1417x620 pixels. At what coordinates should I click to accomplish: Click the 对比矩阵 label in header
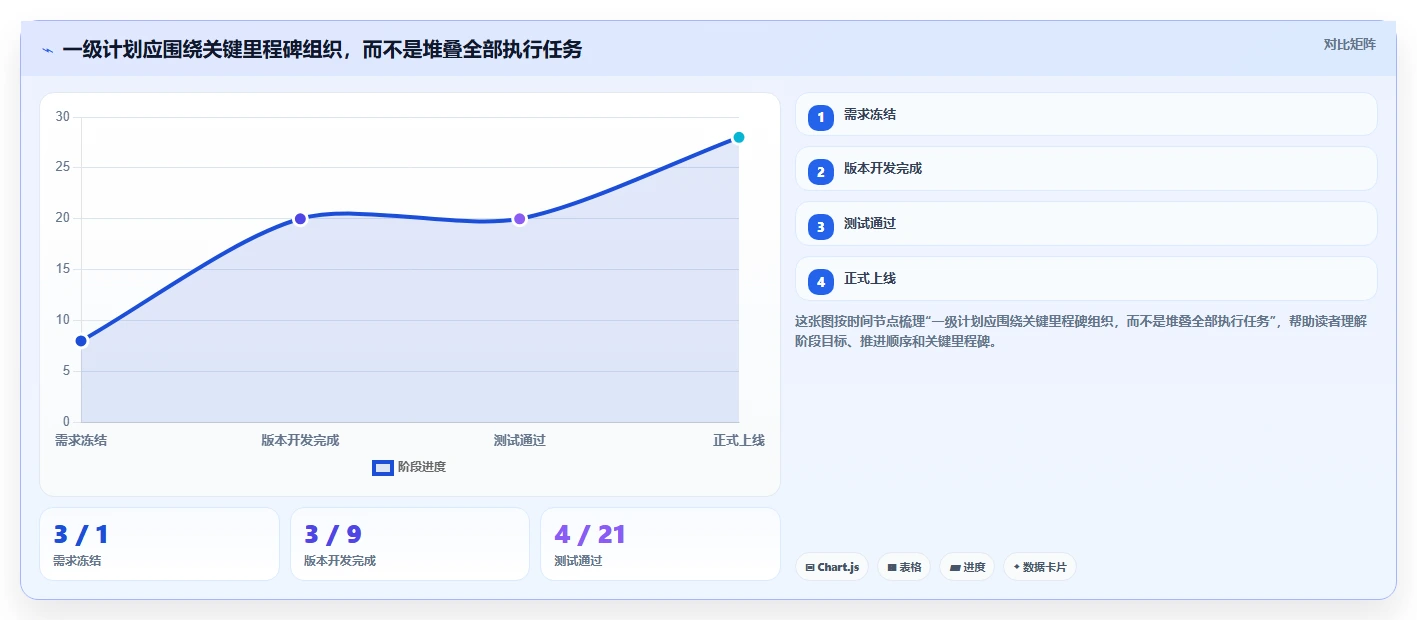click(1349, 44)
